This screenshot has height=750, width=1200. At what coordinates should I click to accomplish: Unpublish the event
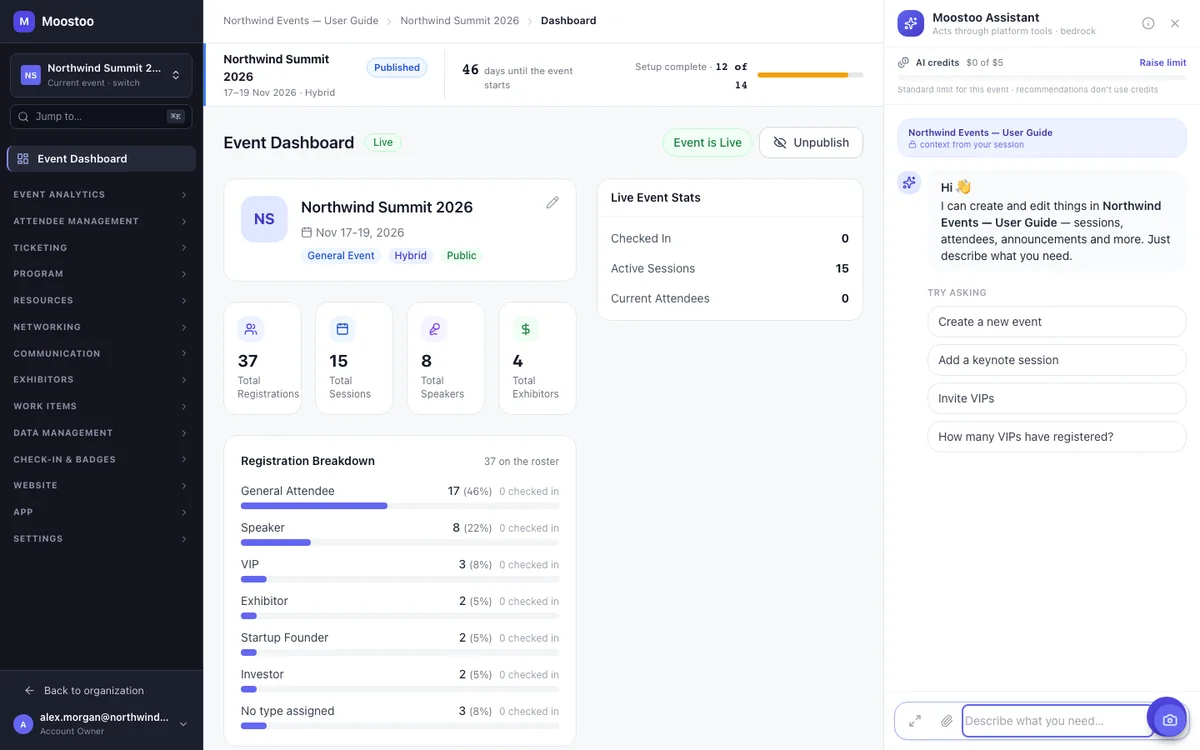click(811, 142)
